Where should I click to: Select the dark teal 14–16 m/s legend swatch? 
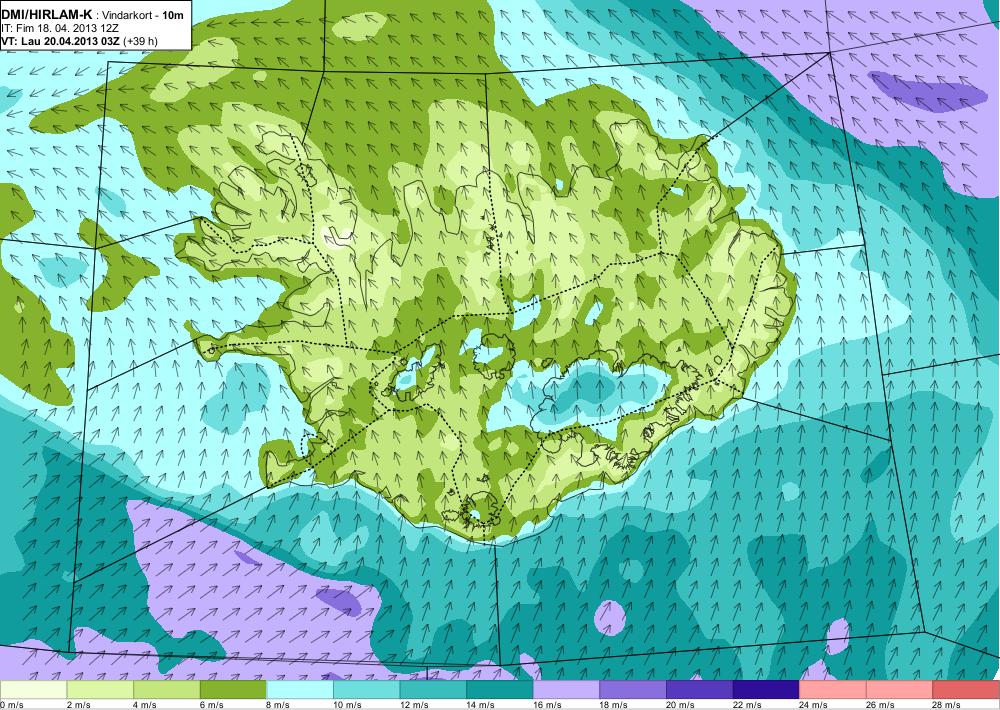[x=499, y=690]
